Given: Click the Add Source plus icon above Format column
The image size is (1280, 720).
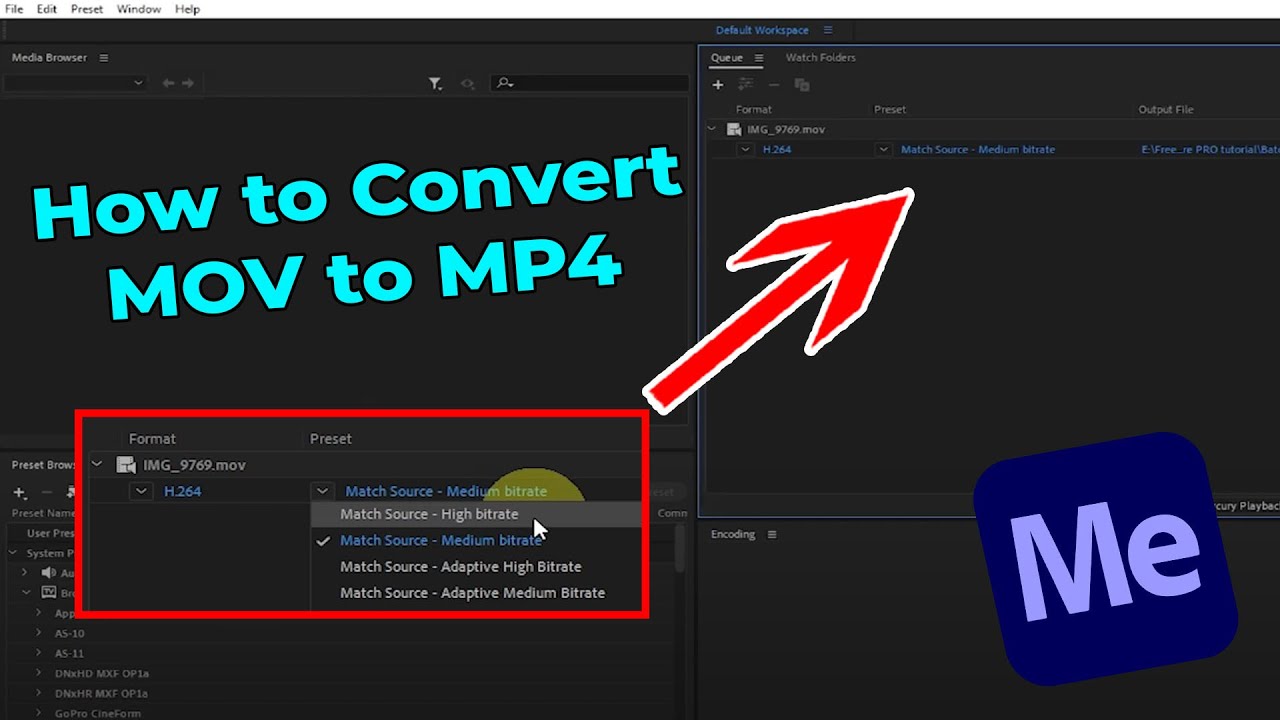Looking at the screenshot, I should [x=718, y=85].
